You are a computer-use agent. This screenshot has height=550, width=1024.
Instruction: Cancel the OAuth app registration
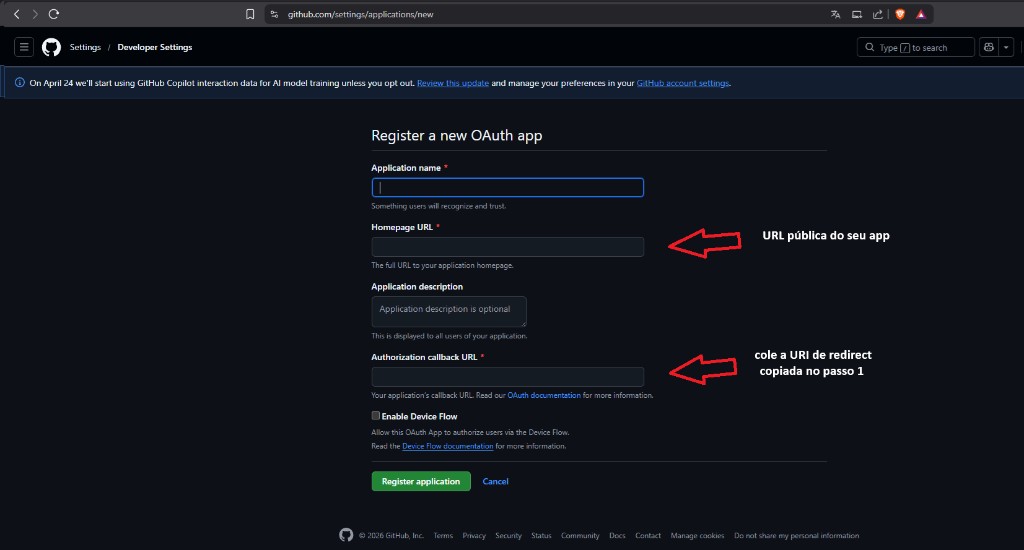tap(495, 481)
